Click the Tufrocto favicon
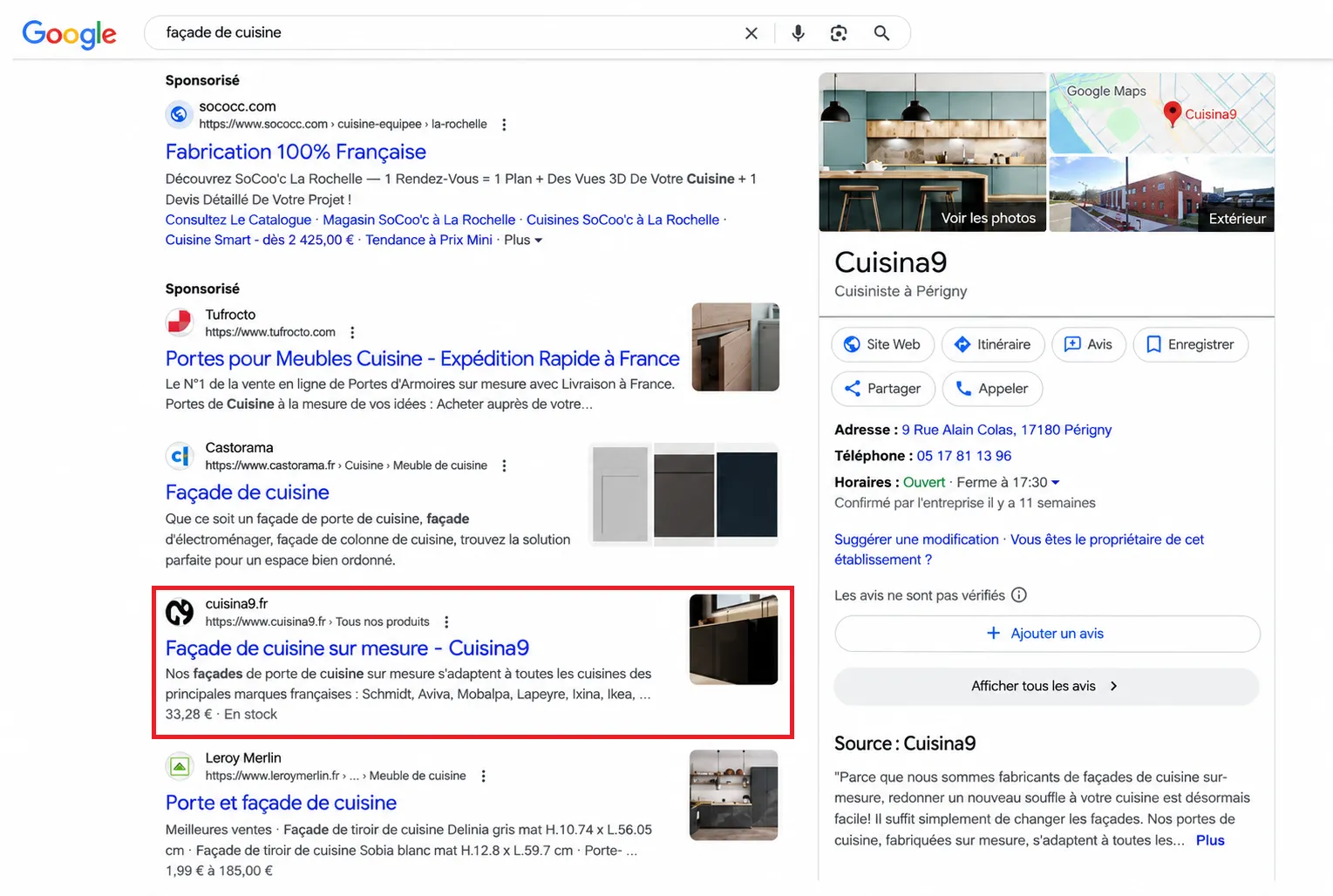 point(180,322)
